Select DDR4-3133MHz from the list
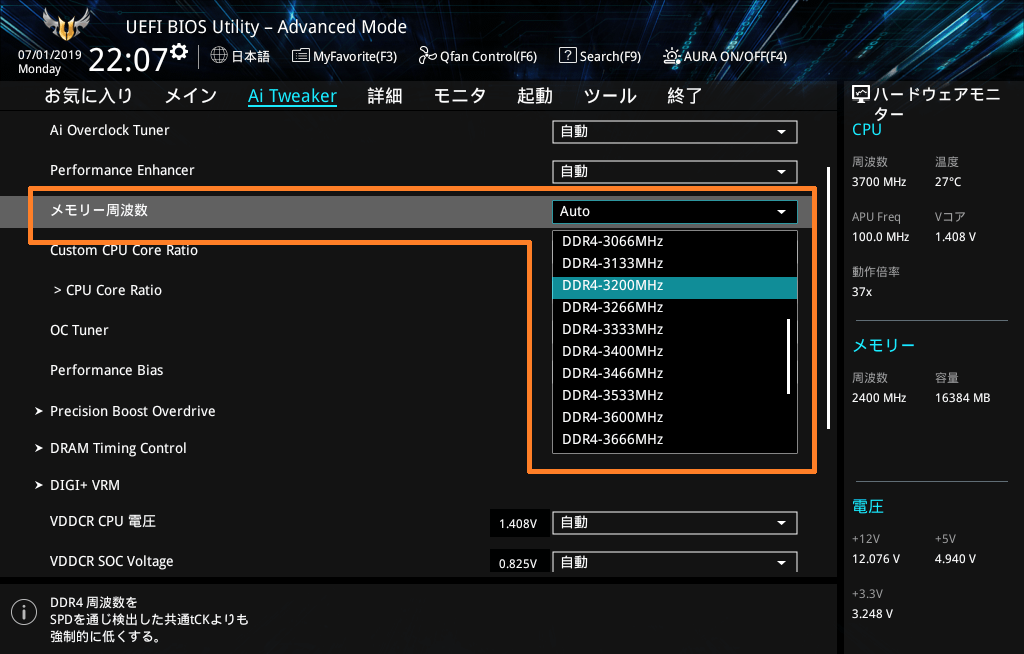 pos(675,263)
